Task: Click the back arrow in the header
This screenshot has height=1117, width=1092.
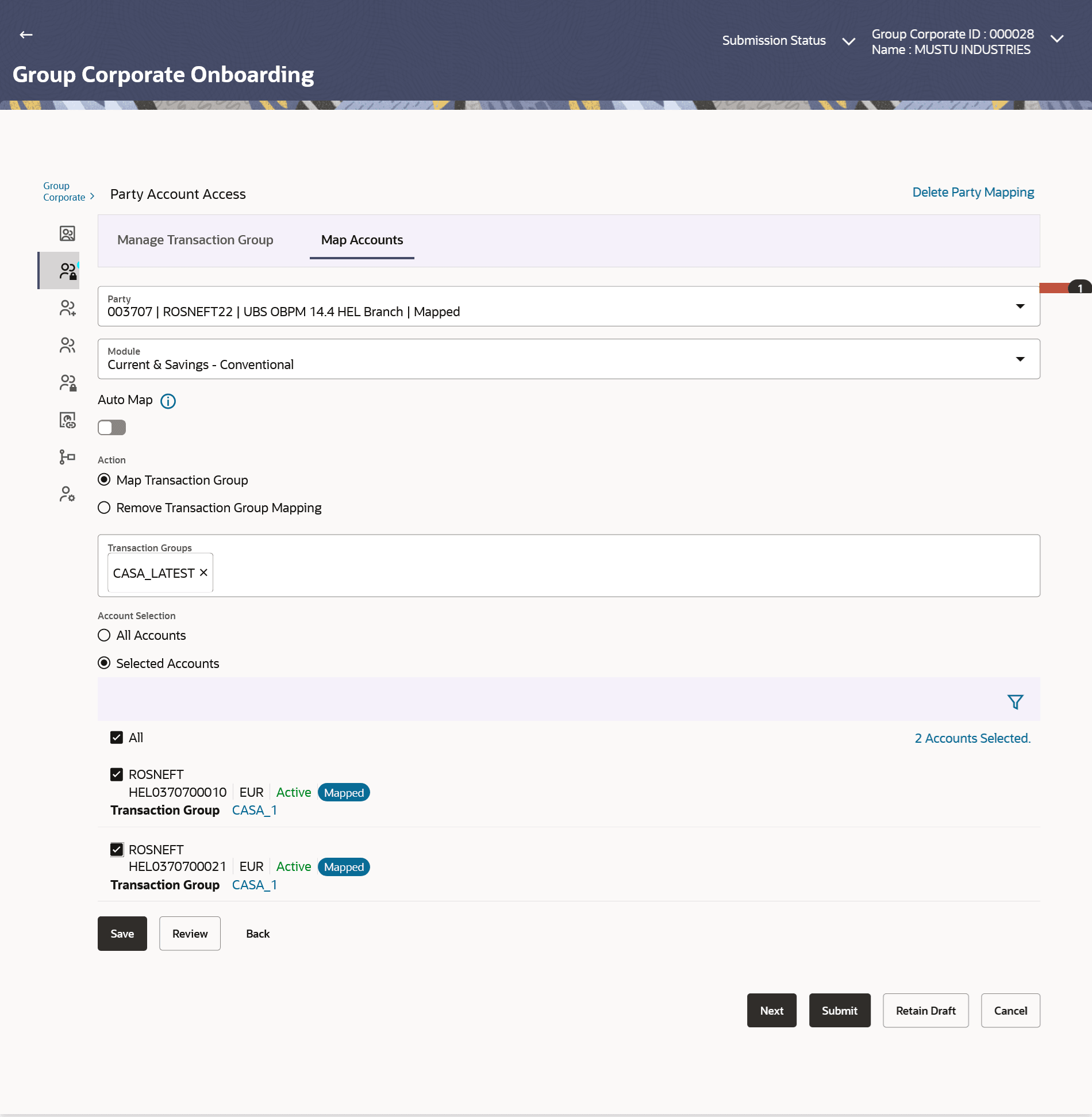Action: [x=25, y=34]
